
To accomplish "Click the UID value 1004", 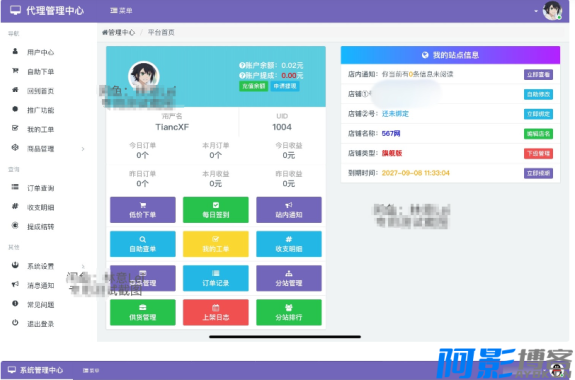I will coord(282,127).
